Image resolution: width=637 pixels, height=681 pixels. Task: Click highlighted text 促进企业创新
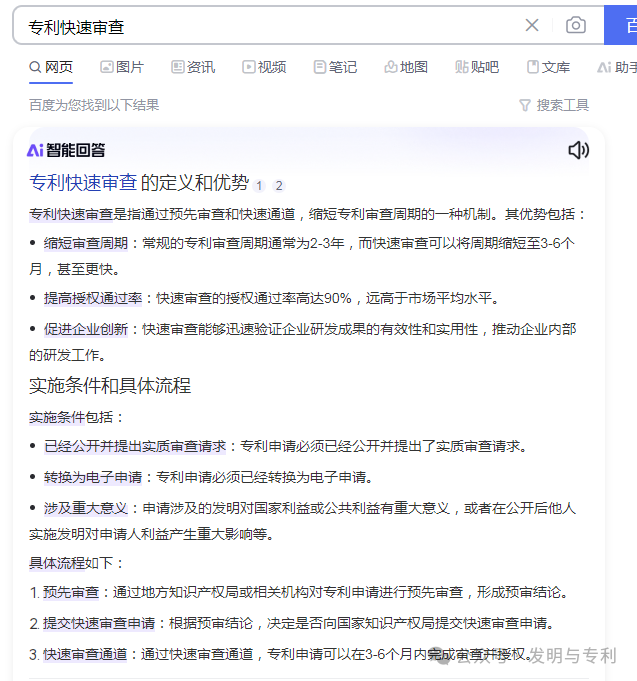[x=86, y=330]
